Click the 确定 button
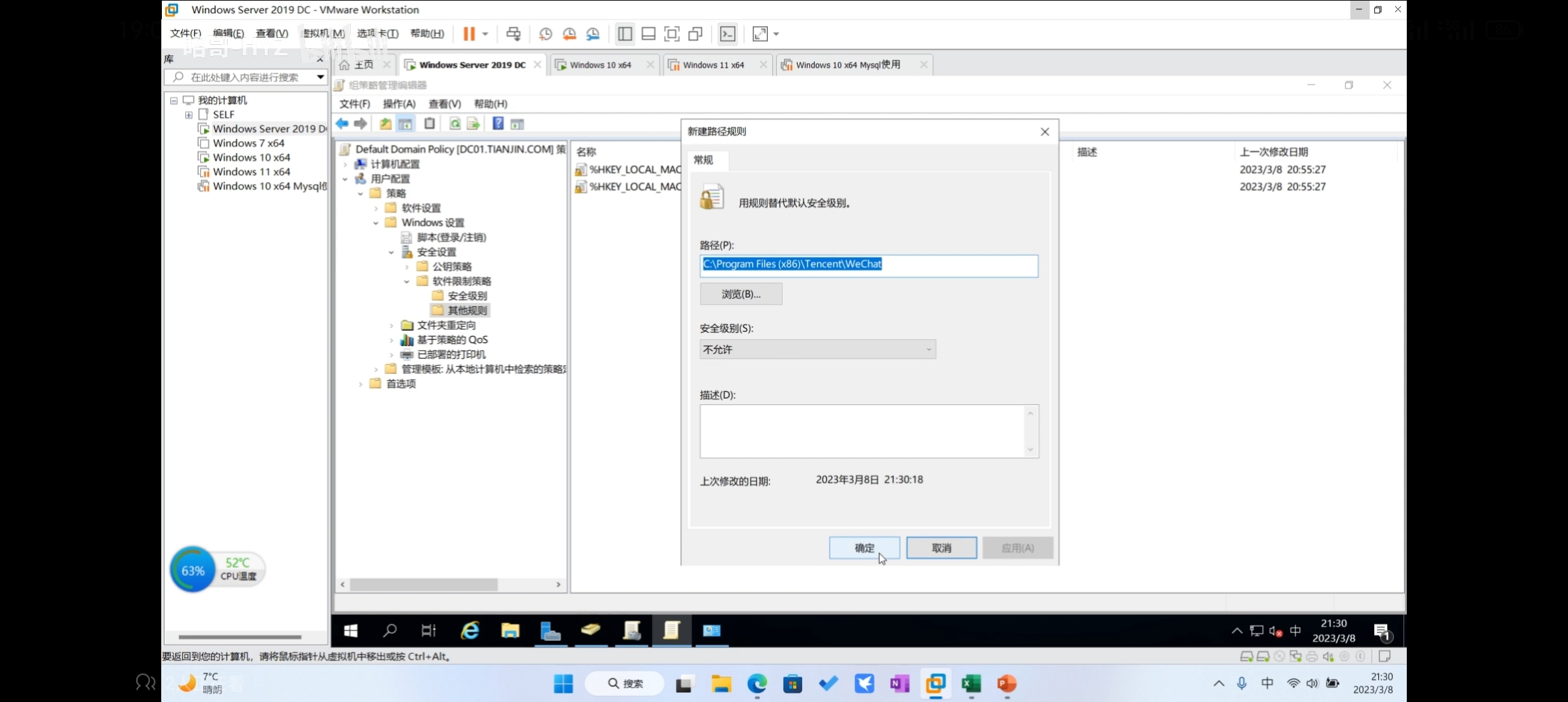 pyautogui.click(x=864, y=548)
